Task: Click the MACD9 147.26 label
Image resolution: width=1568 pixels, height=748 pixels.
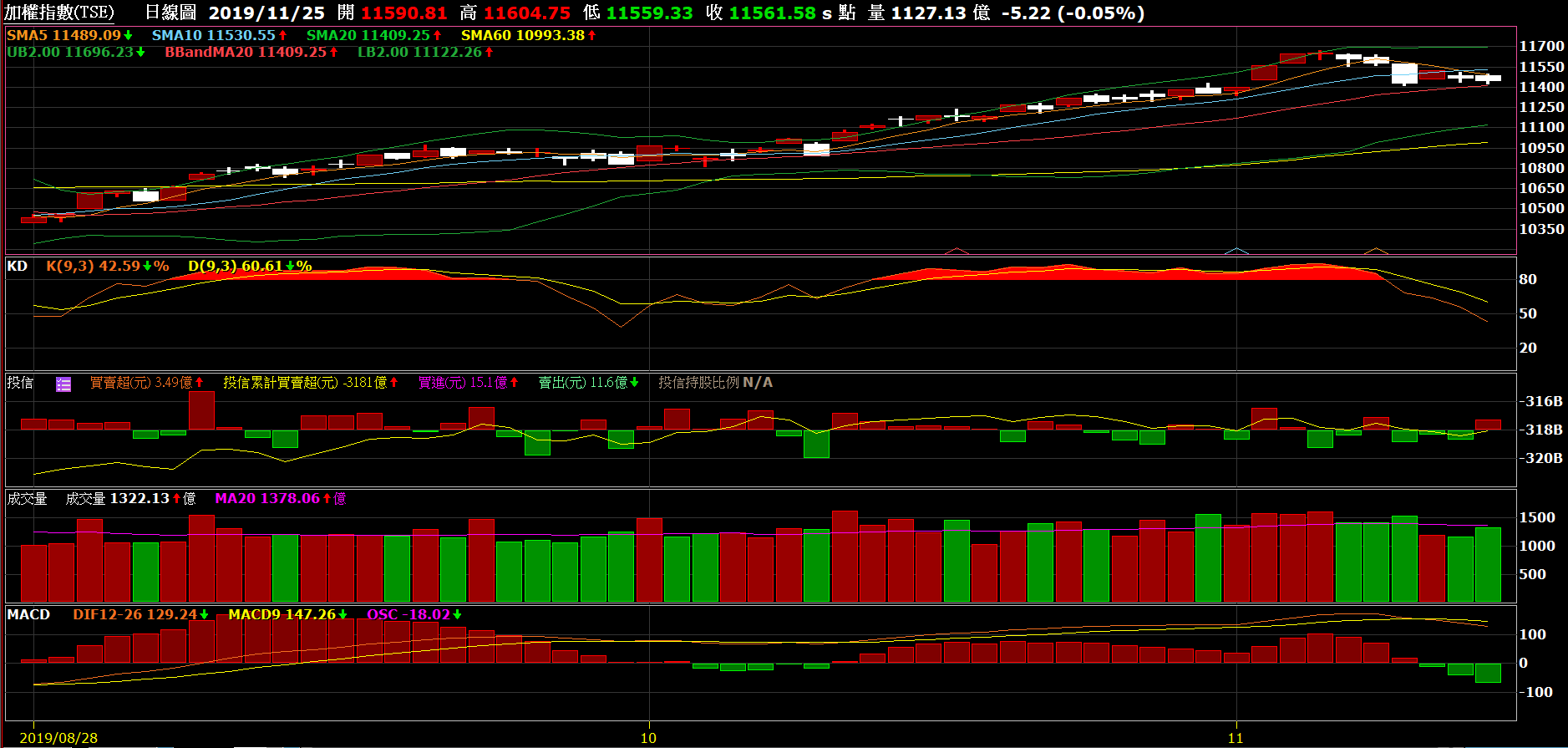Action: [x=288, y=614]
